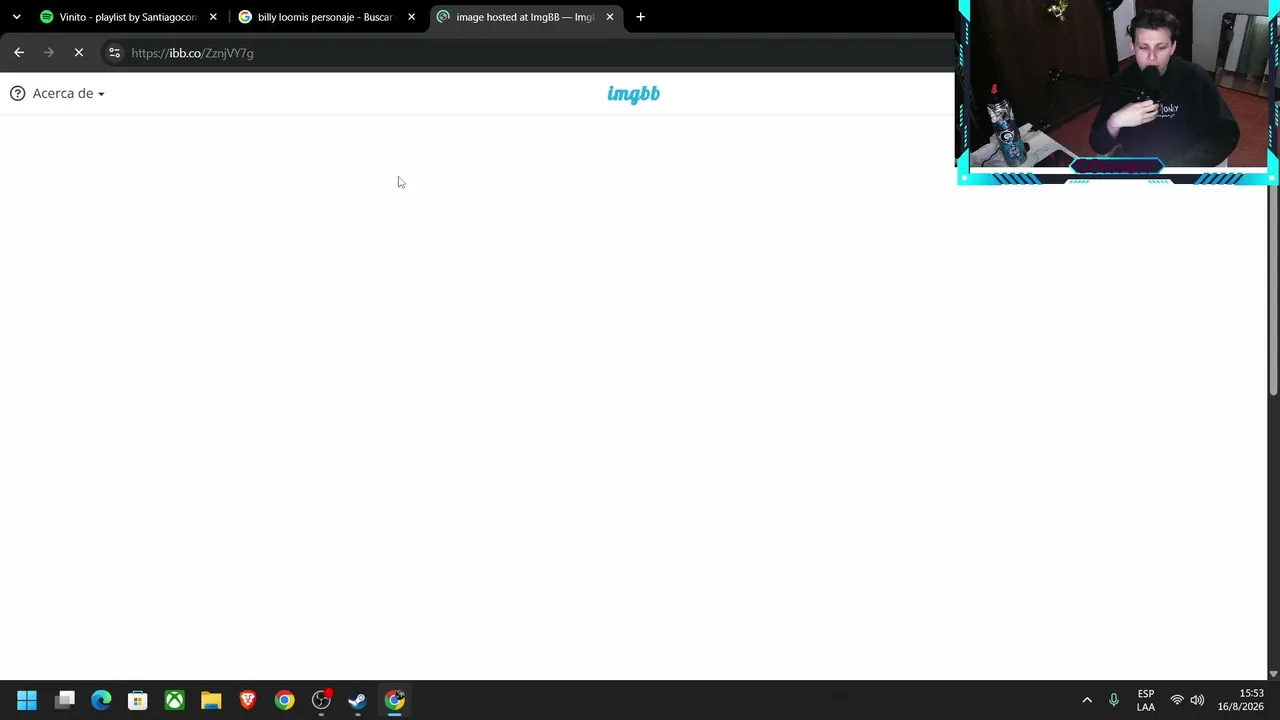Open OBS Studio from taskbar

pos(321,700)
